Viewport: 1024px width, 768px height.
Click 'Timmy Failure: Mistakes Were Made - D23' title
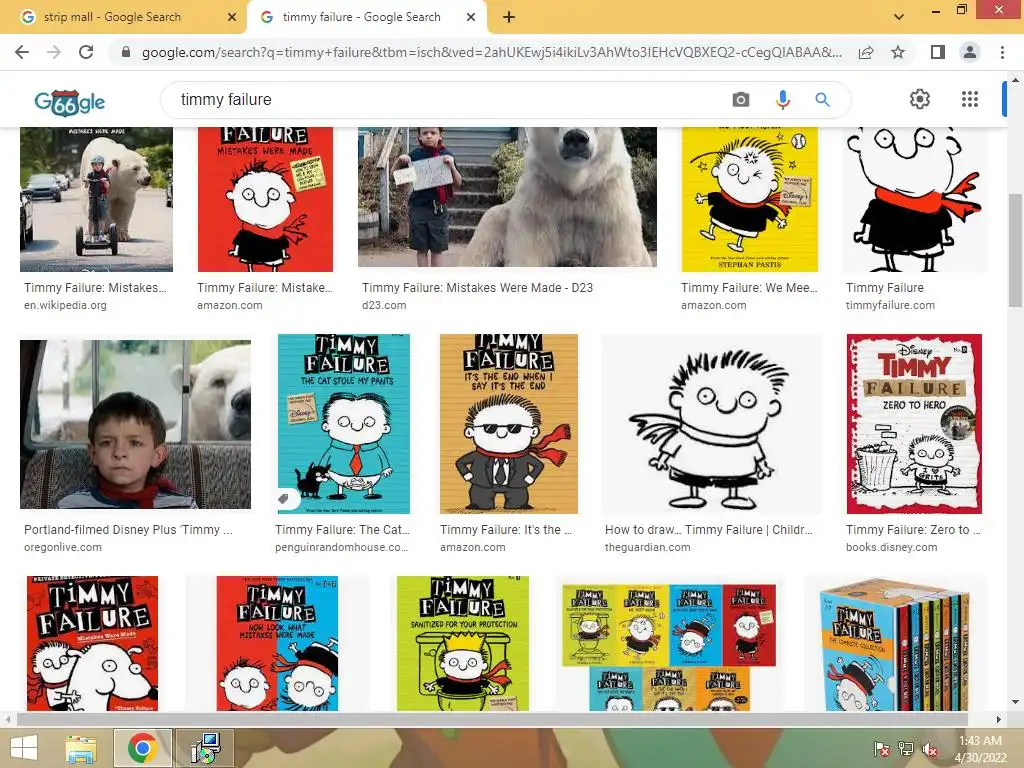pos(477,288)
